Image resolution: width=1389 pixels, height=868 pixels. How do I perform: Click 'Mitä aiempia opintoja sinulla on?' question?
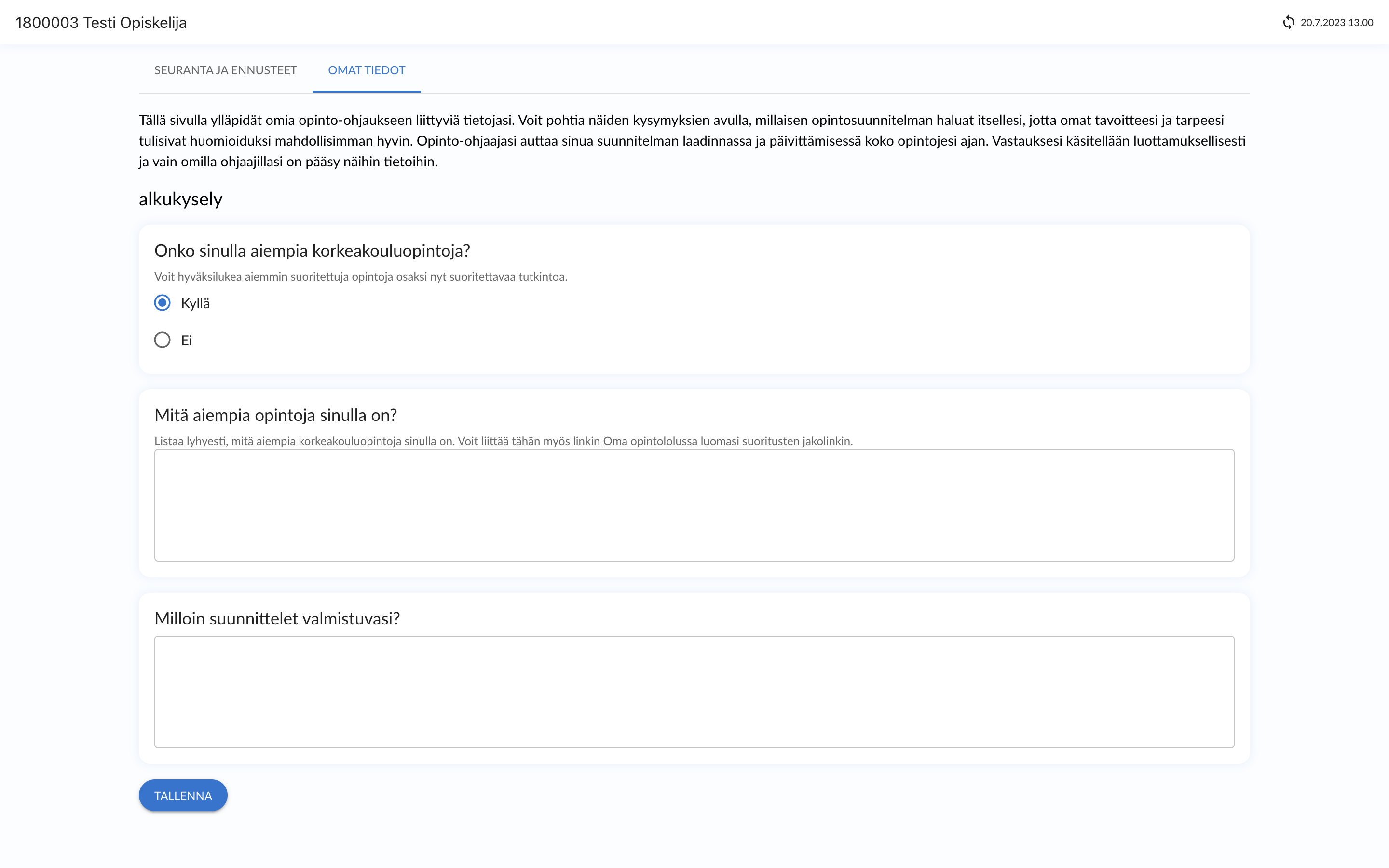275,415
